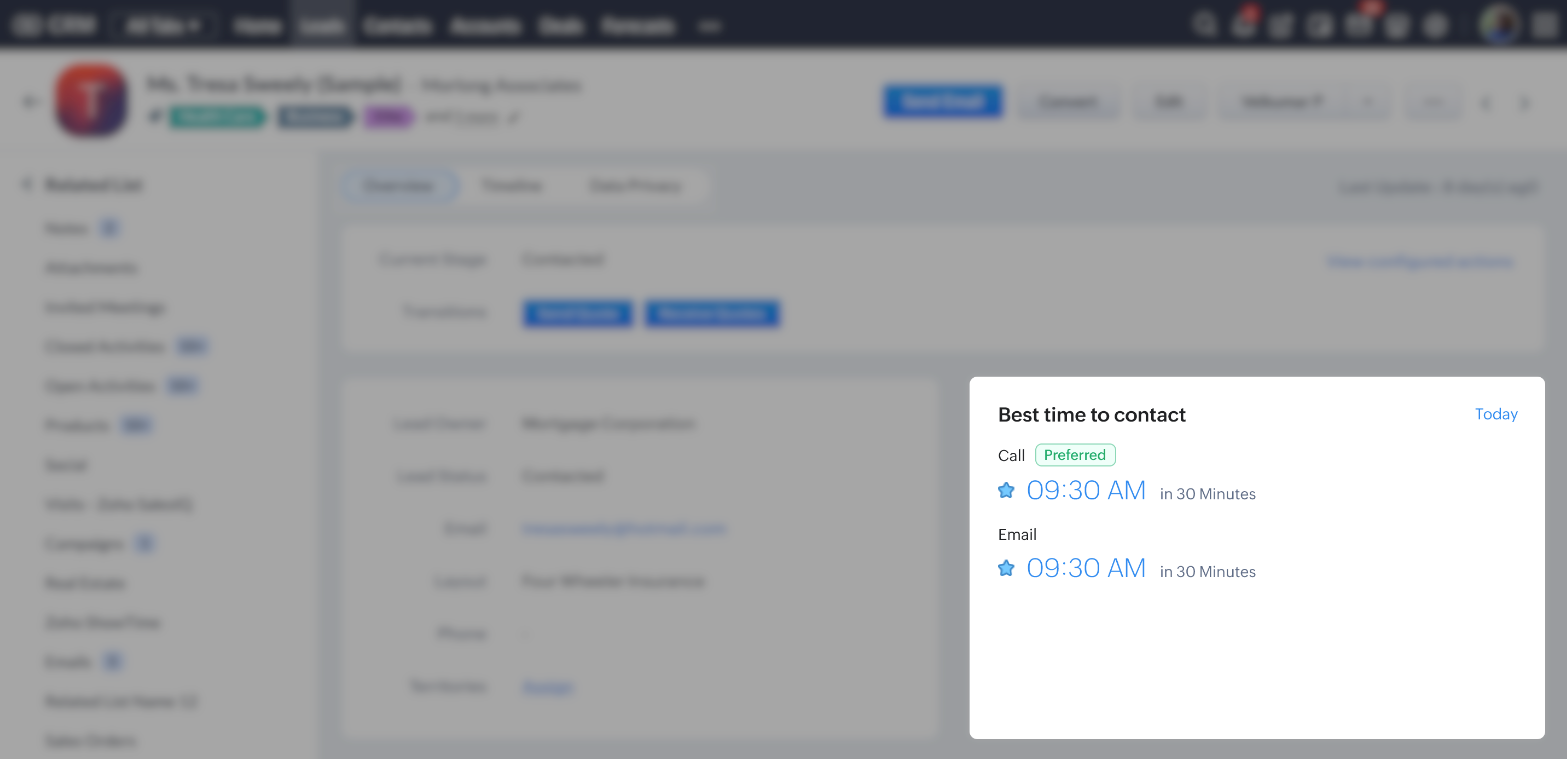Viewport: 1567px width, 759px height.
Task: Expand the more modules ellipsis menu
Action: tap(709, 26)
